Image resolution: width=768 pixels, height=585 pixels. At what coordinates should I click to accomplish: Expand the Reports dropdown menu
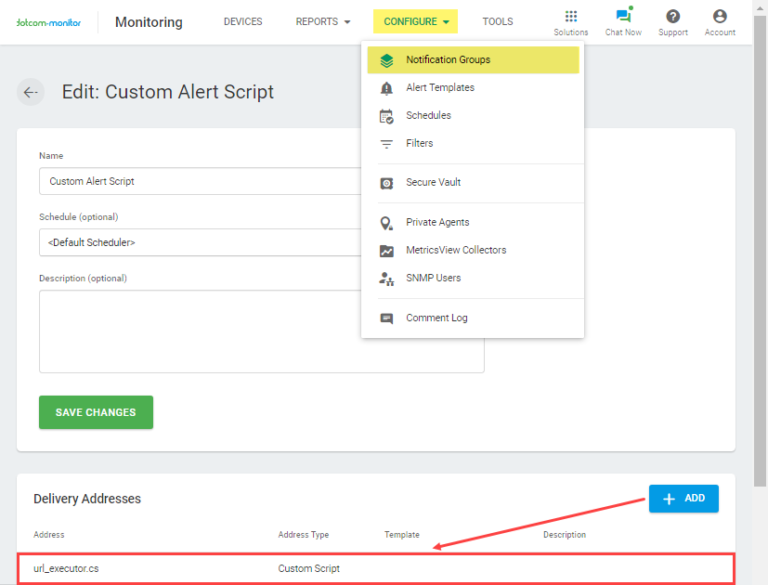click(x=323, y=22)
